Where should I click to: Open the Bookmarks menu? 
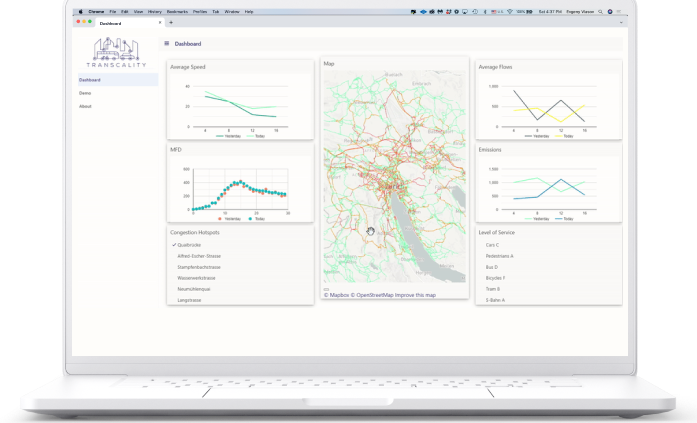(x=177, y=12)
